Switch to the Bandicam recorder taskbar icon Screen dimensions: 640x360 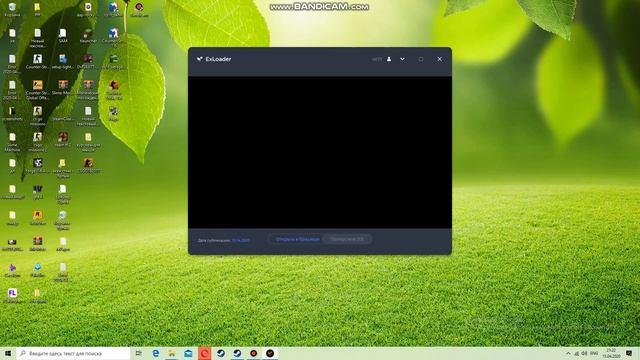[x=253, y=353]
